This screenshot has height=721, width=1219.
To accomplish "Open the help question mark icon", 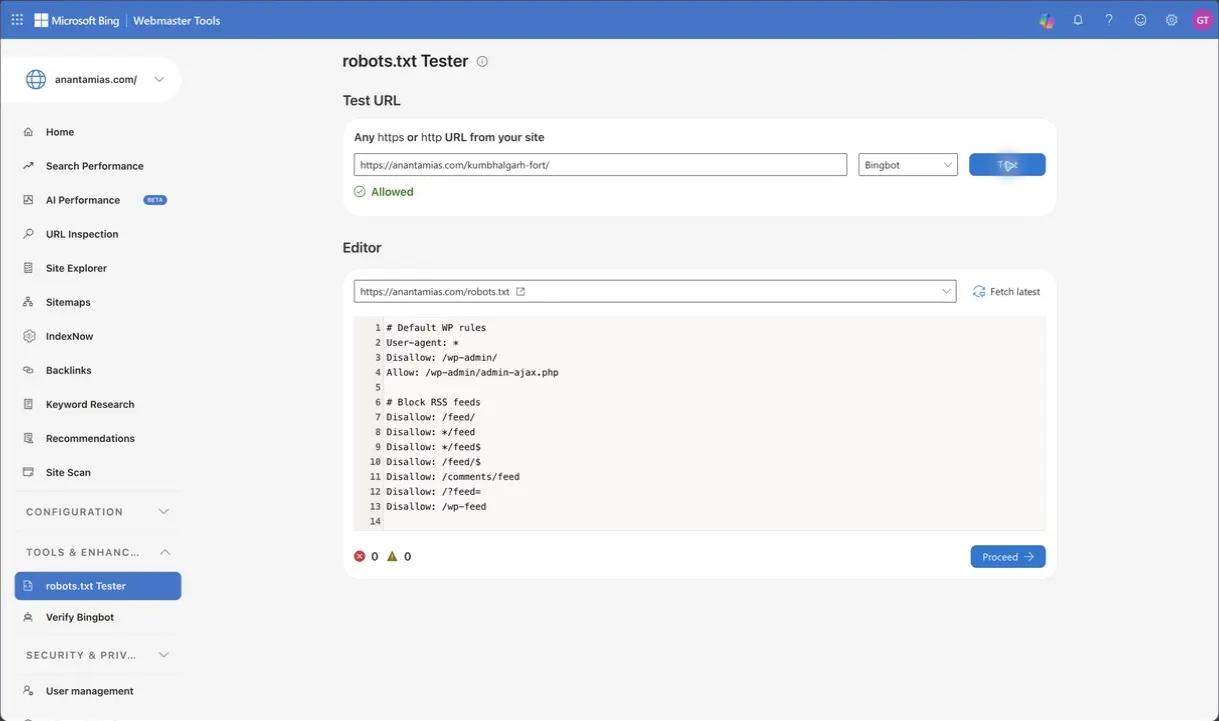I will coord(1109,20).
